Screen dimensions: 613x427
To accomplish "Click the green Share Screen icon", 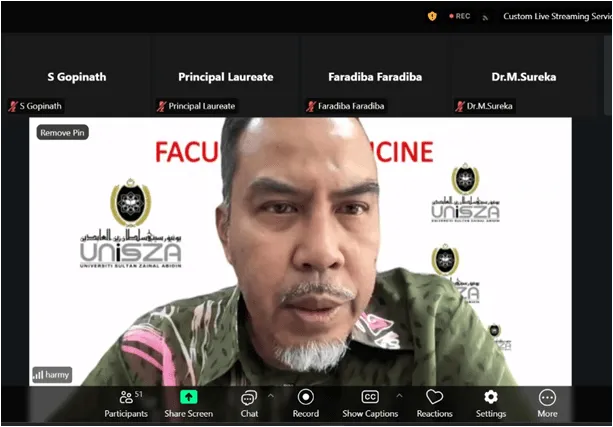I will (x=189, y=397).
